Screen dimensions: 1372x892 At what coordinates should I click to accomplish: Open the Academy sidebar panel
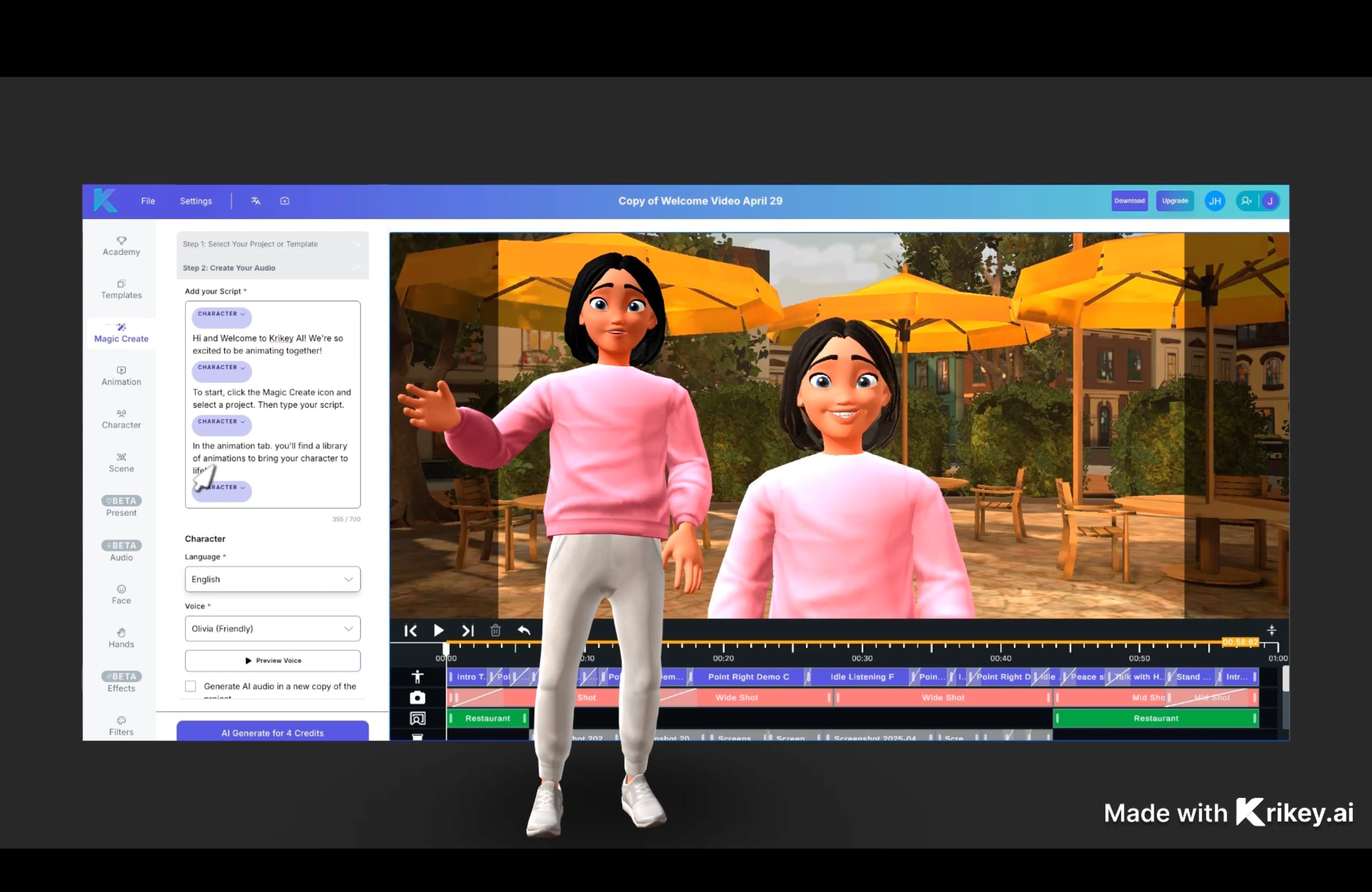click(x=121, y=246)
